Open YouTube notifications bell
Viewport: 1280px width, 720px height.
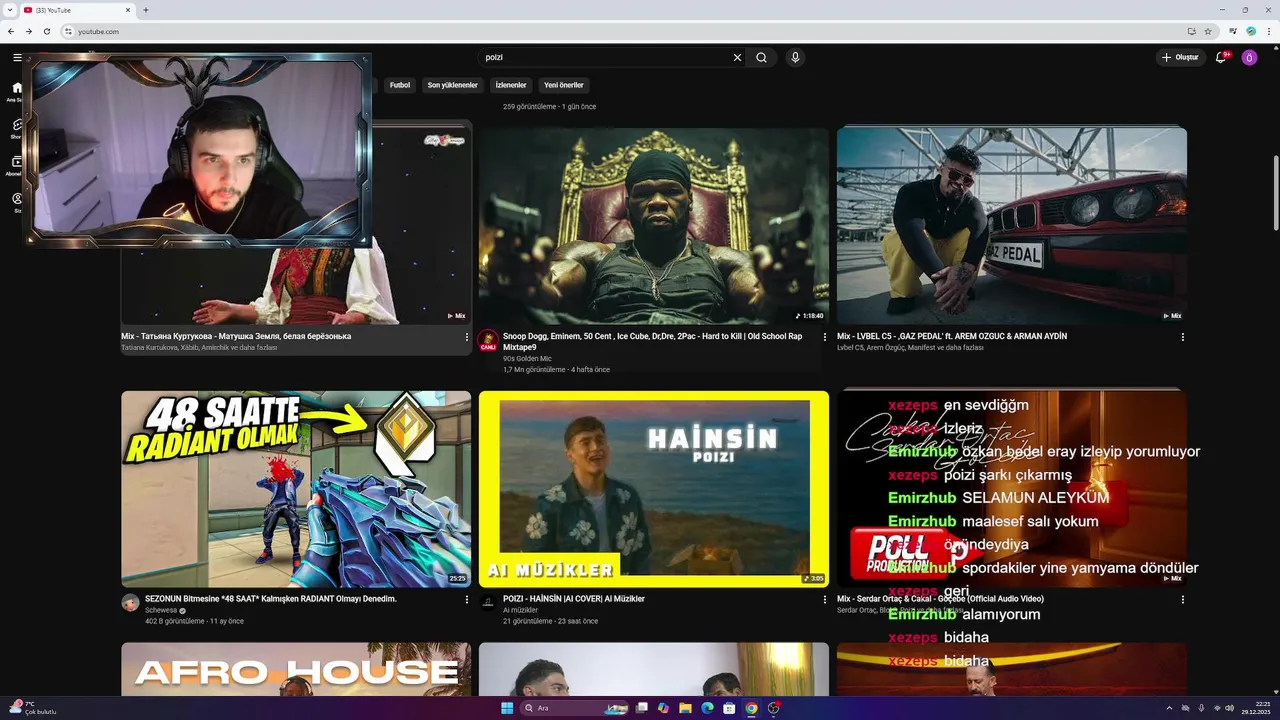(1220, 58)
